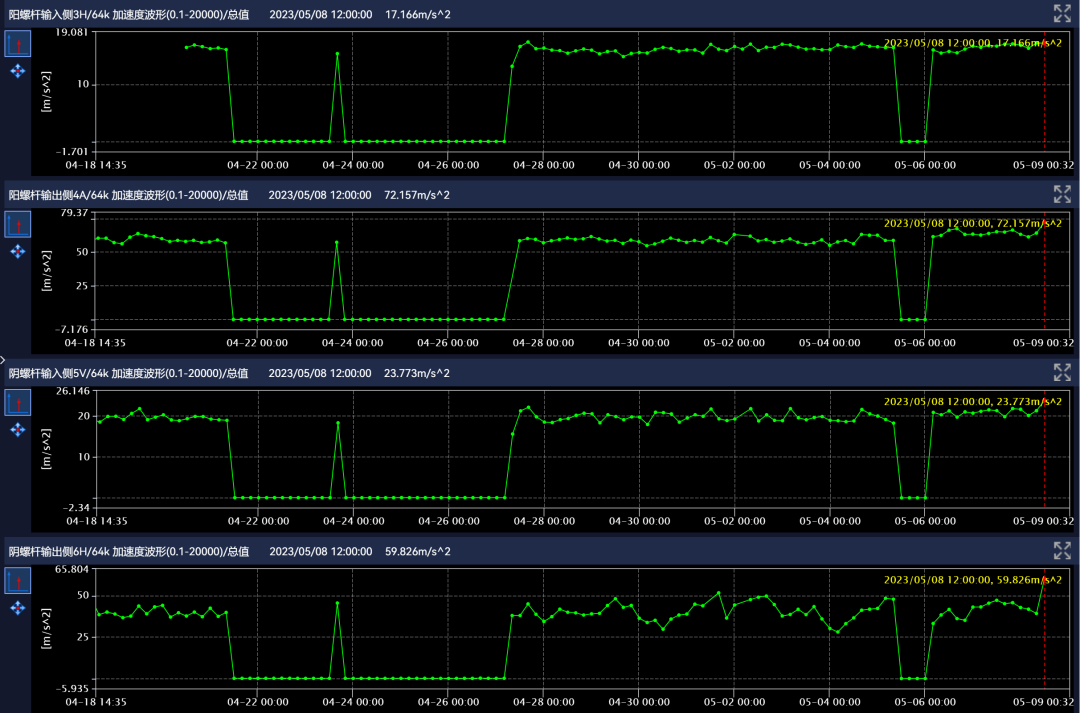Select the pan/move tool on 6H chart

tap(18, 608)
